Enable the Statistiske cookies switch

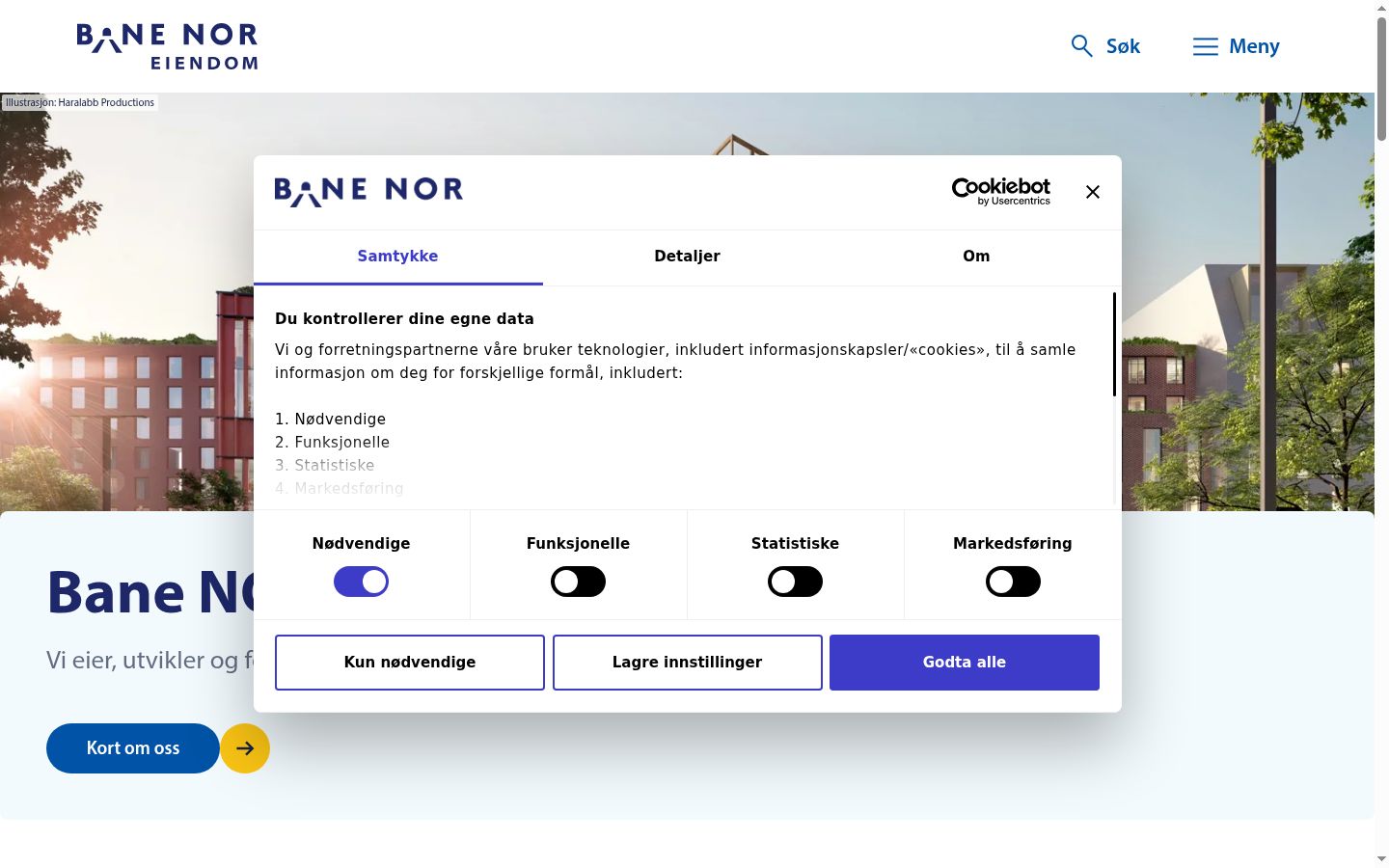point(795,582)
